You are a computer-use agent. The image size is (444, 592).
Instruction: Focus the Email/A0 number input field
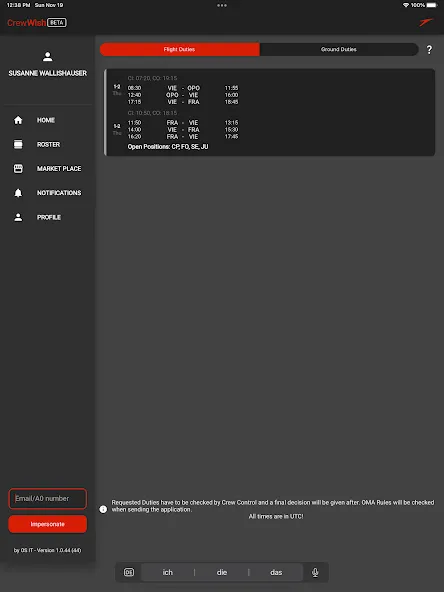pyautogui.click(x=48, y=499)
